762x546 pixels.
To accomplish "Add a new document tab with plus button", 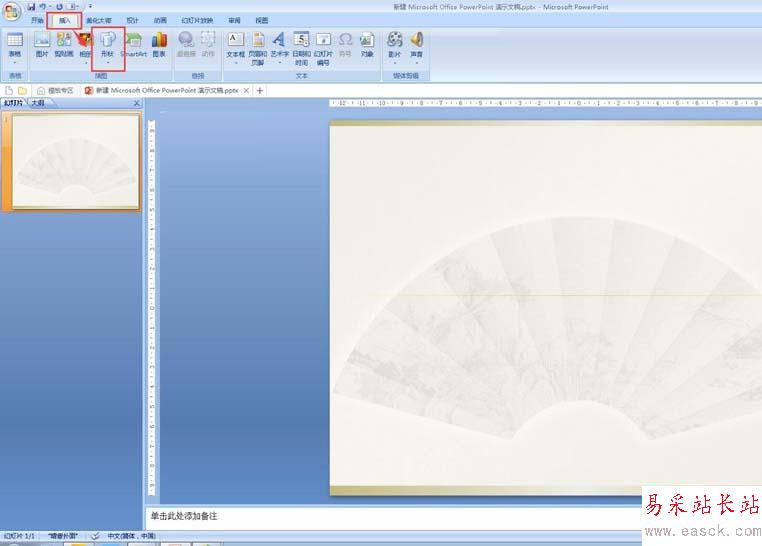I will 260,90.
